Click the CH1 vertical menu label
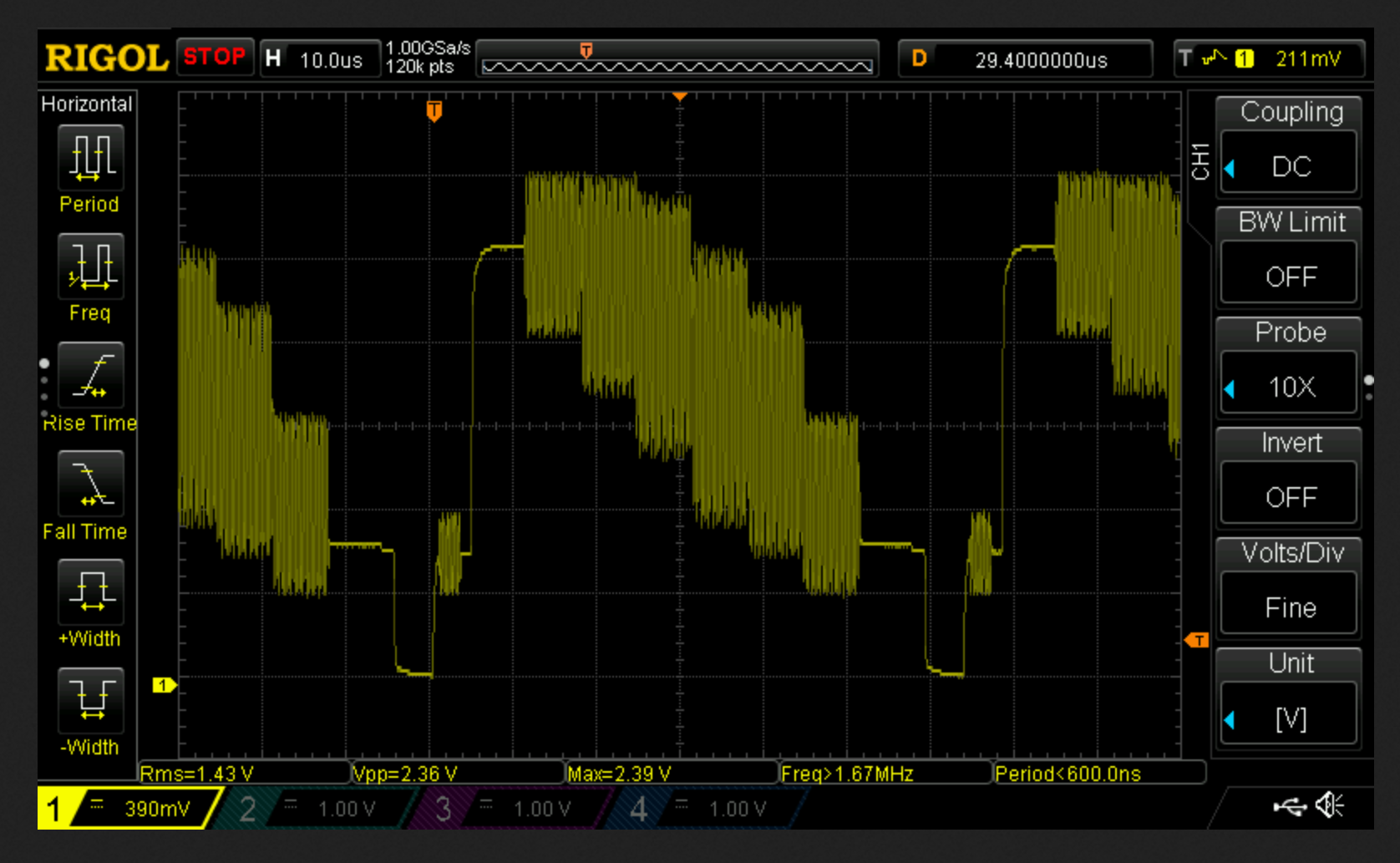This screenshot has height=863, width=1400. tap(1200, 161)
